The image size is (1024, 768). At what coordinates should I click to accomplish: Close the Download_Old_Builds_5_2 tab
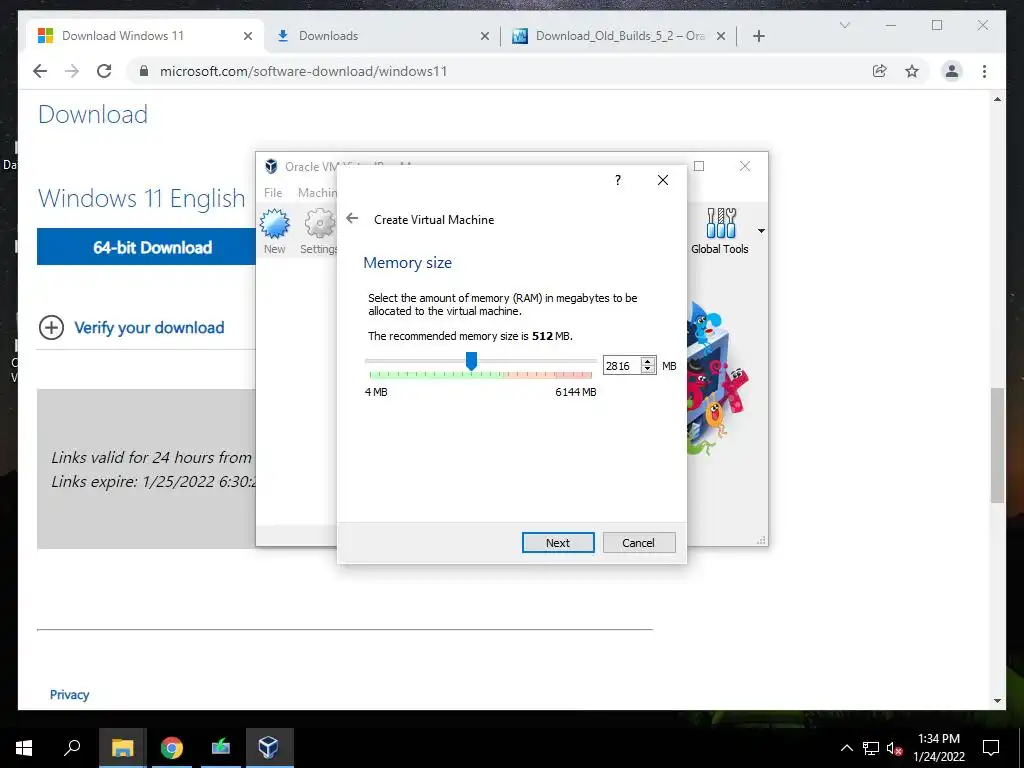tap(721, 37)
